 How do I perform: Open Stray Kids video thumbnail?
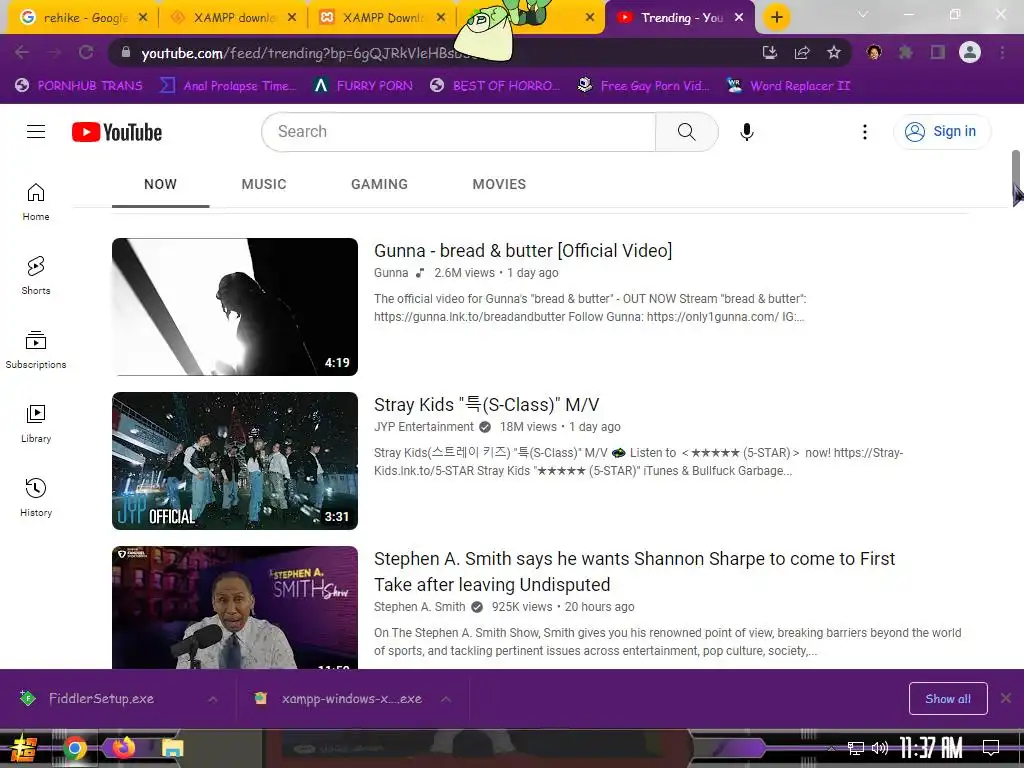[x=235, y=460]
